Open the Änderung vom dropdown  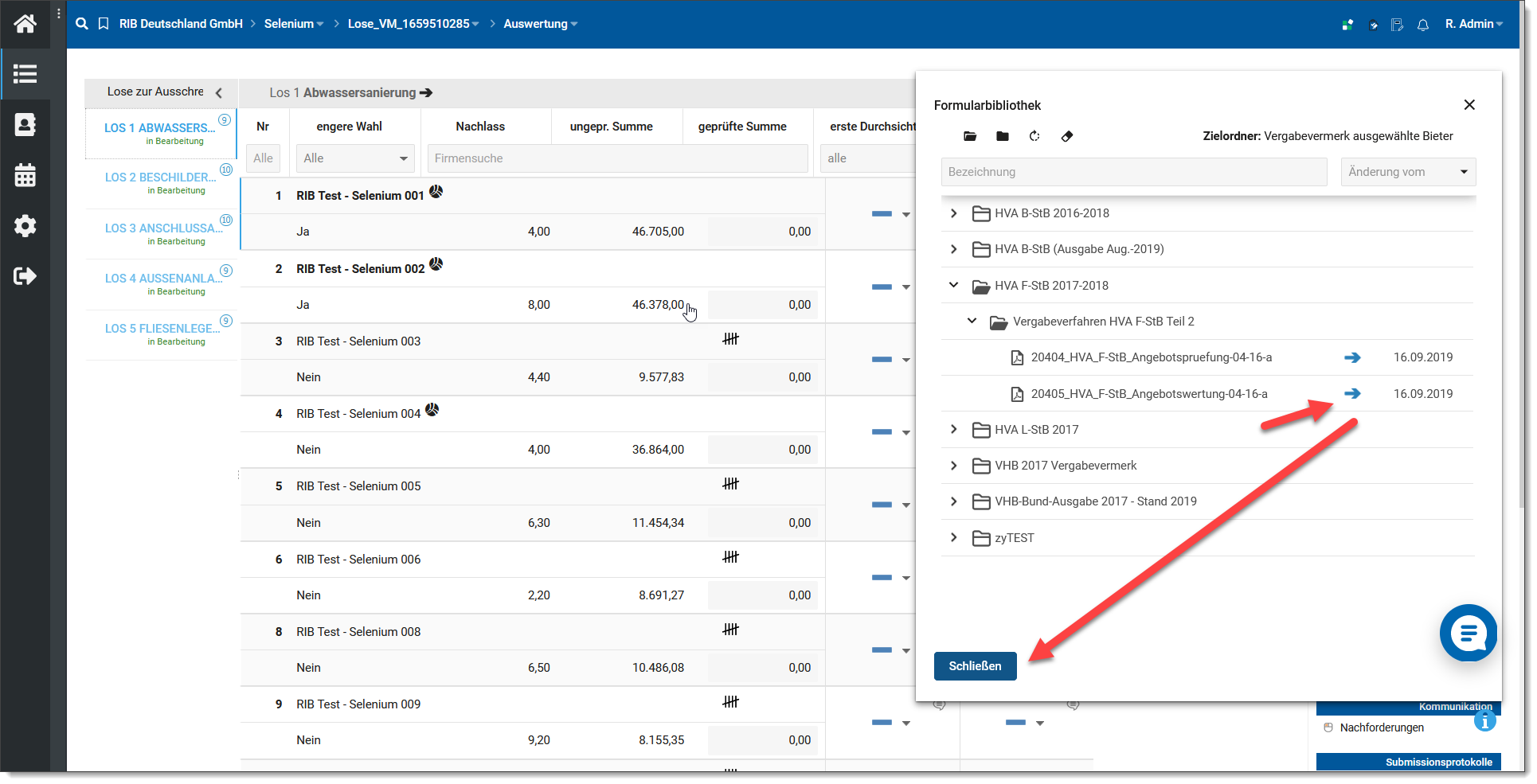pyautogui.click(x=1408, y=172)
